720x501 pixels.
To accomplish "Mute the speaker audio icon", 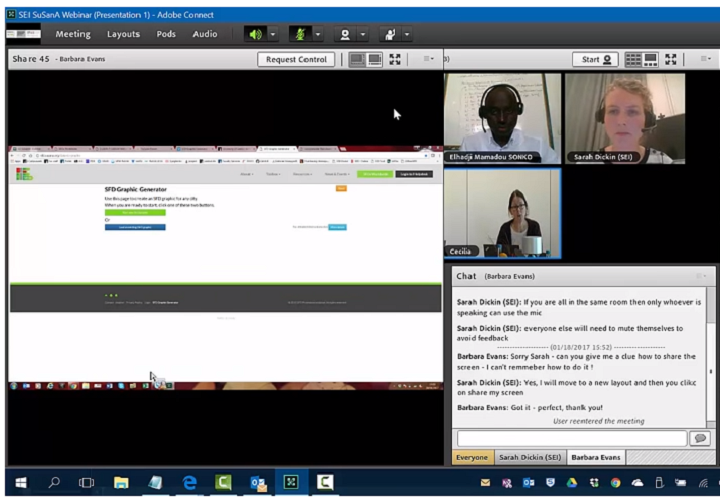I will pyautogui.click(x=255, y=34).
